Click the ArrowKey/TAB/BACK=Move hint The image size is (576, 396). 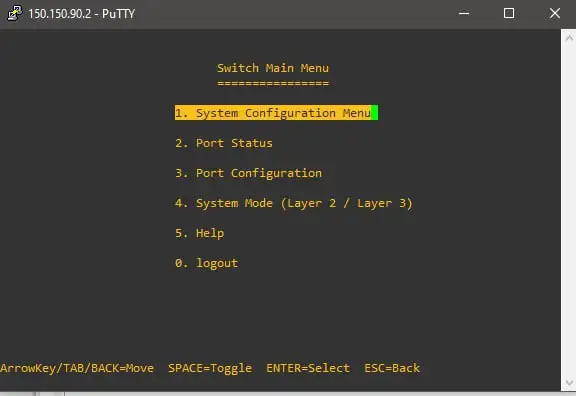pos(77,368)
